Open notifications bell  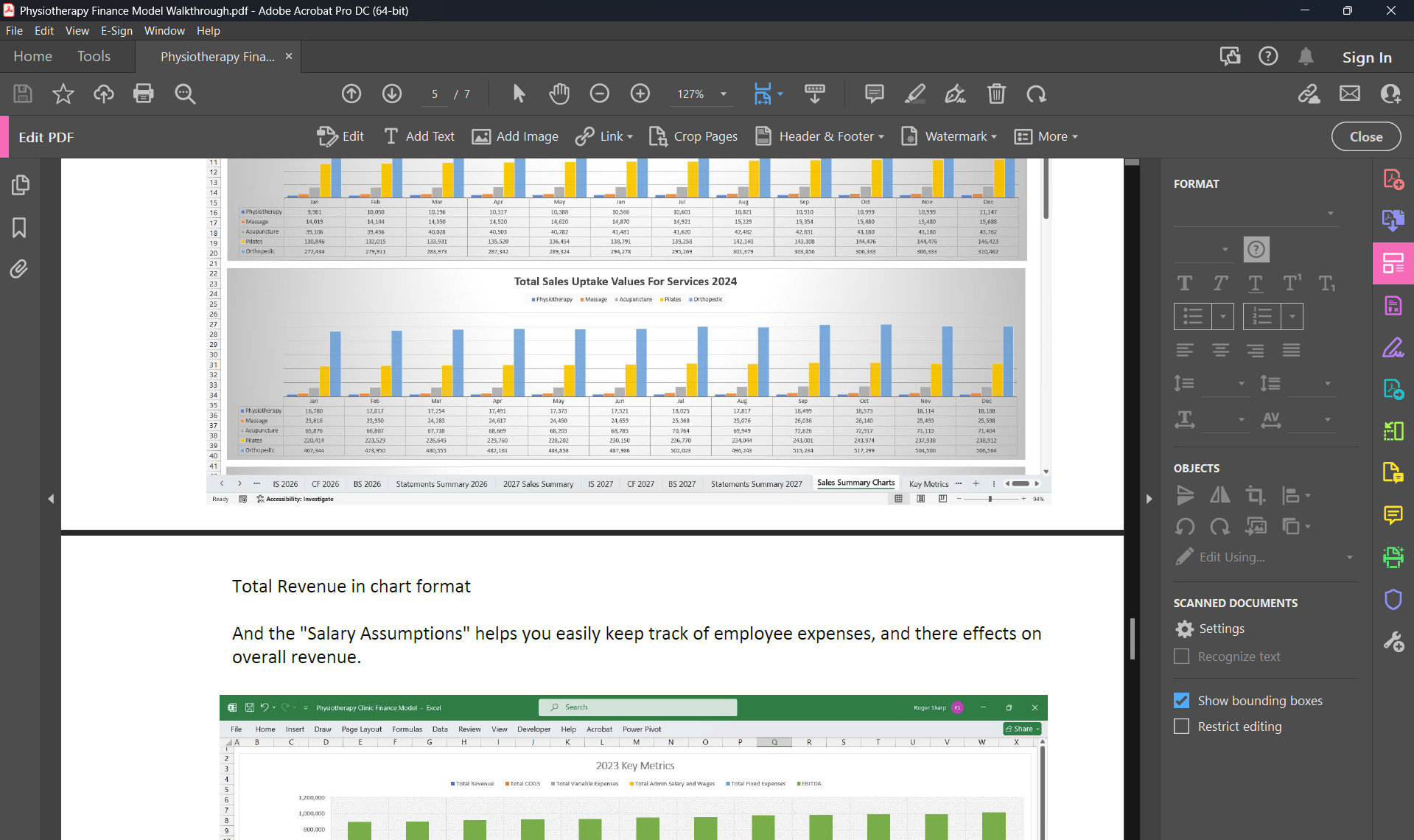(x=1306, y=57)
